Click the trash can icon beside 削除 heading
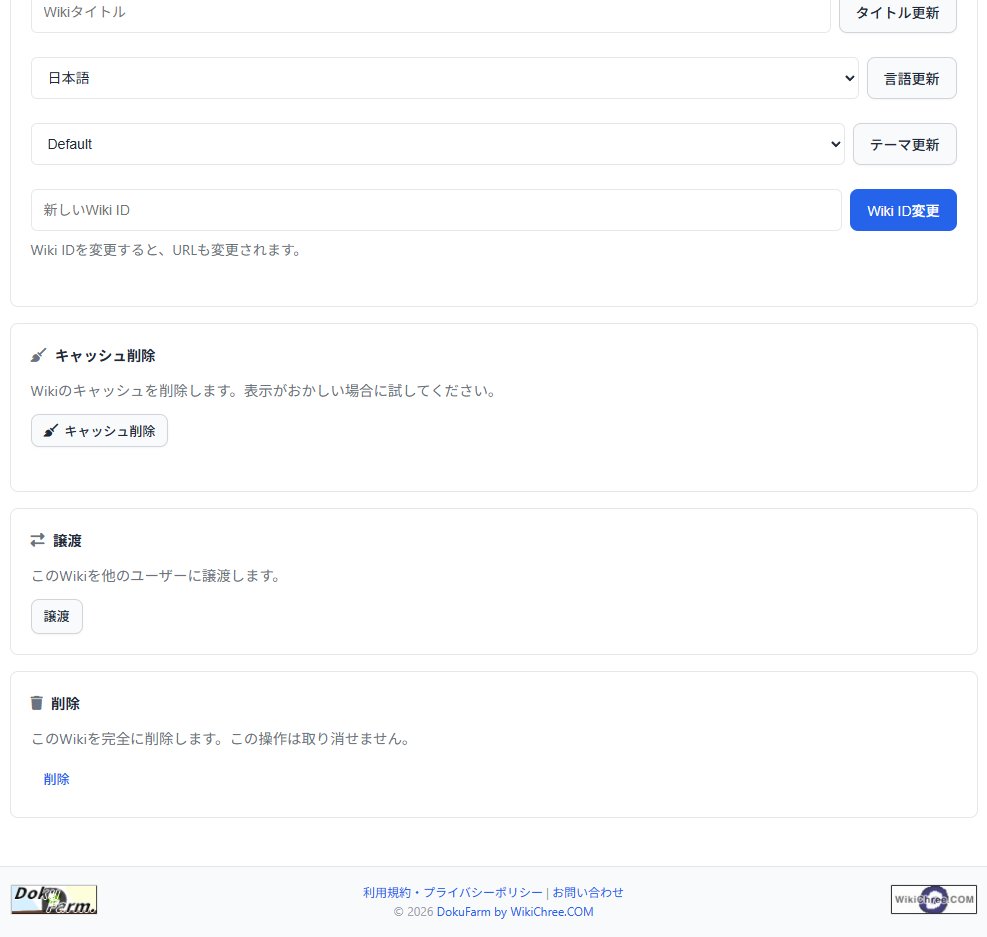987x937 pixels. click(x=37, y=703)
